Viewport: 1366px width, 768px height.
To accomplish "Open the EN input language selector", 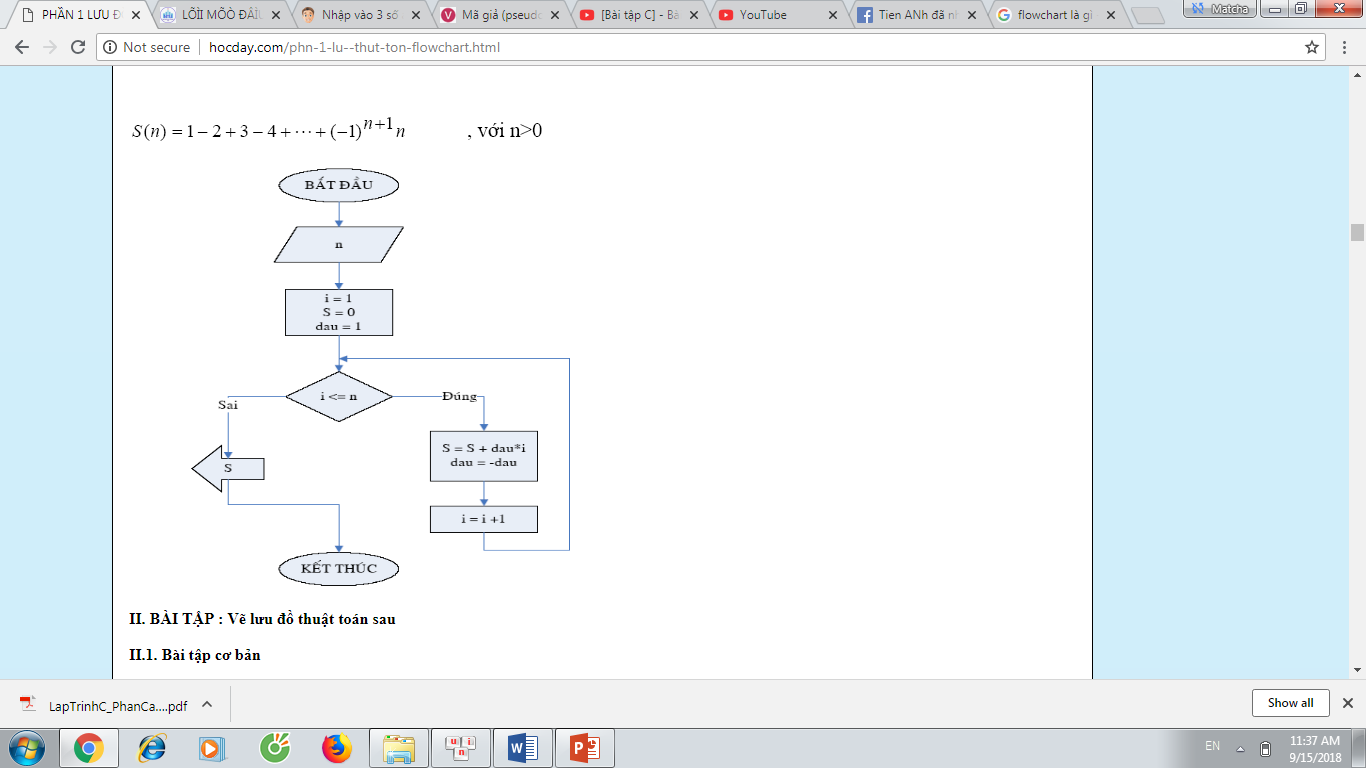I will point(1212,746).
